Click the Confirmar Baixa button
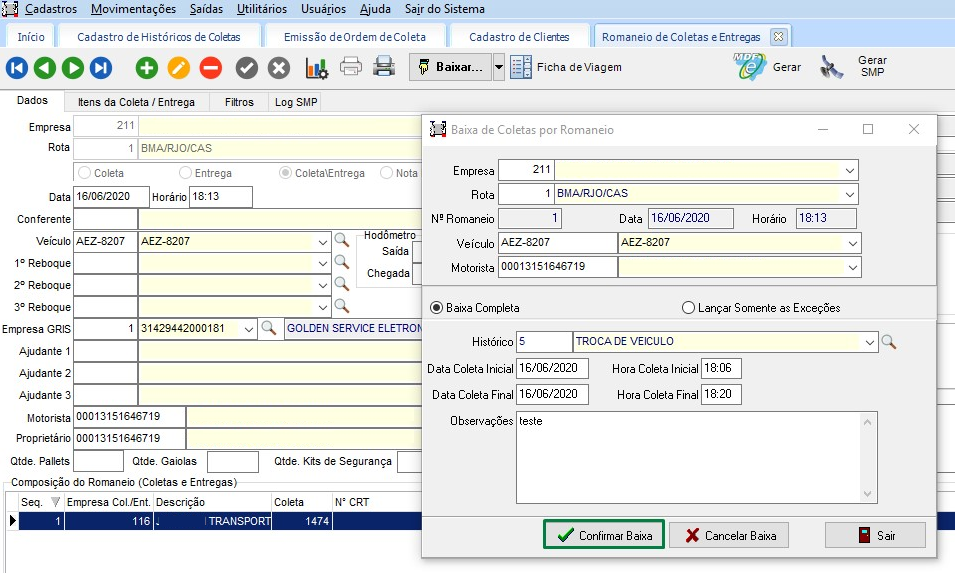Screen dimensions: 955x573 point(604,536)
